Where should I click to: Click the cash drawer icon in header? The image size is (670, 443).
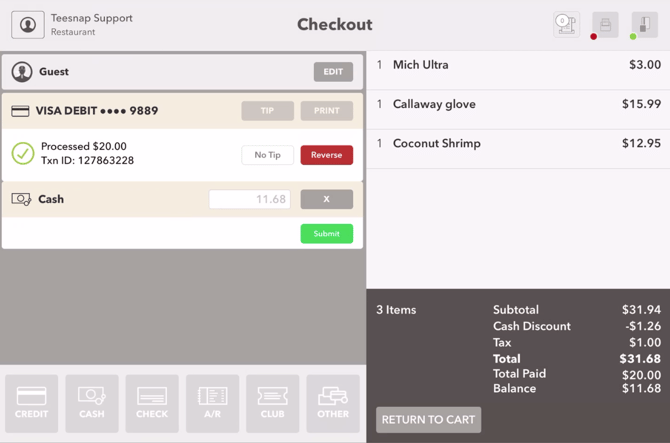[566, 24]
